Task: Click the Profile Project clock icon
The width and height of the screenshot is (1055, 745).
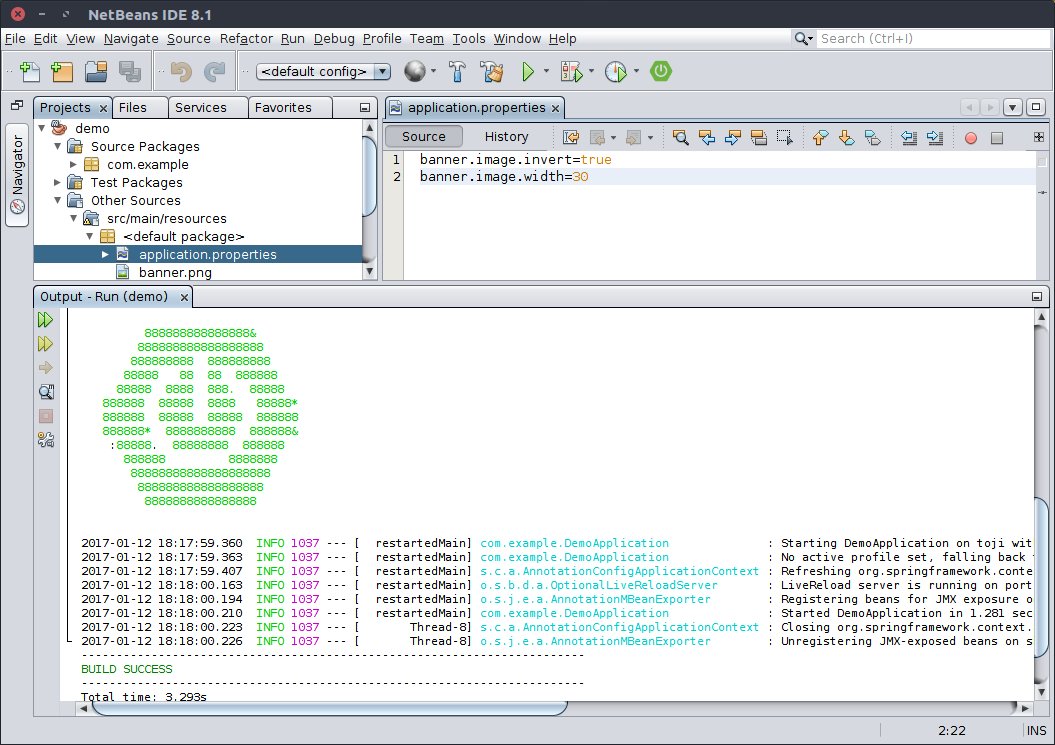Action: click(616, 71)
